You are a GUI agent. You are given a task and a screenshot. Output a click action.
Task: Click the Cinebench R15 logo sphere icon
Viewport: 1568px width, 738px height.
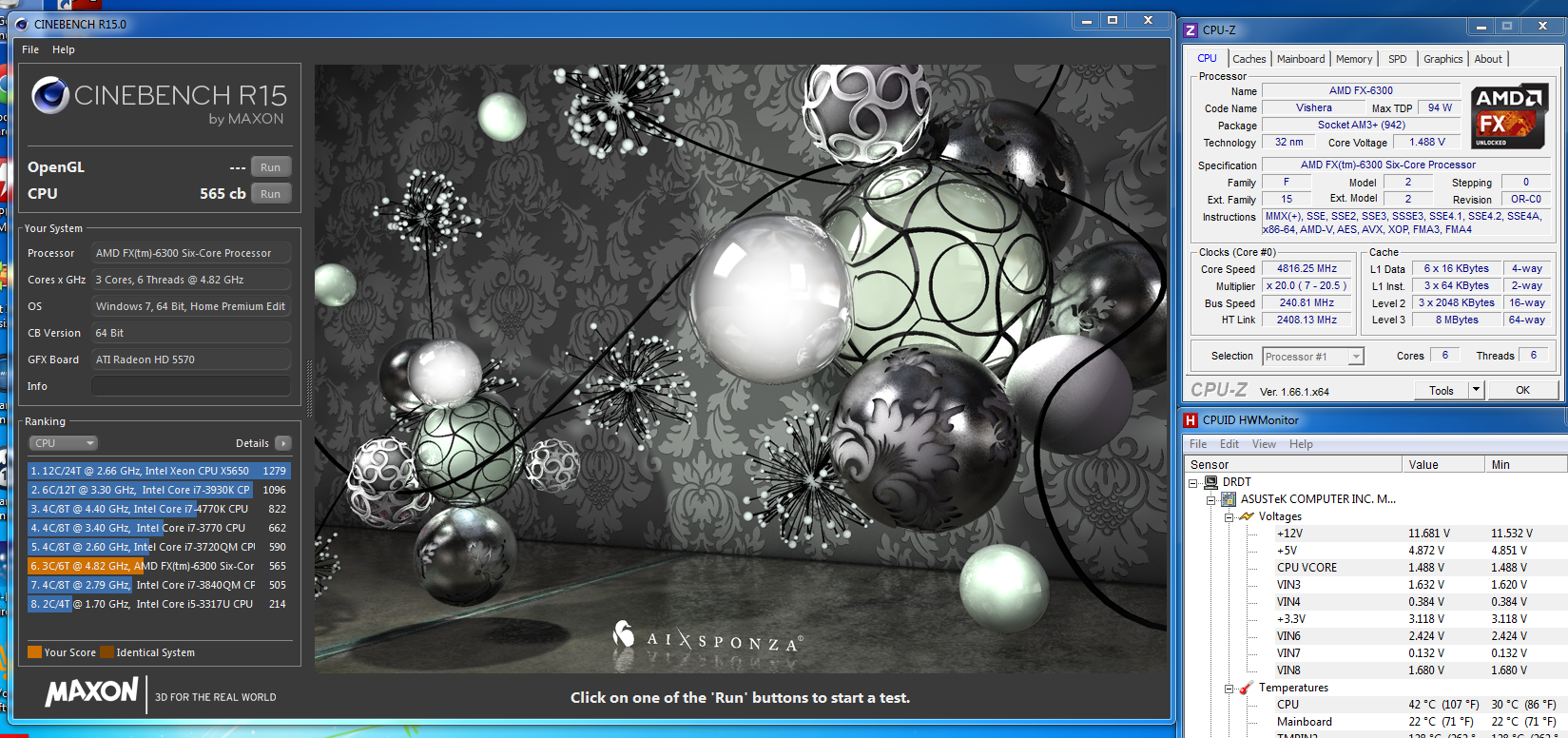49,95
